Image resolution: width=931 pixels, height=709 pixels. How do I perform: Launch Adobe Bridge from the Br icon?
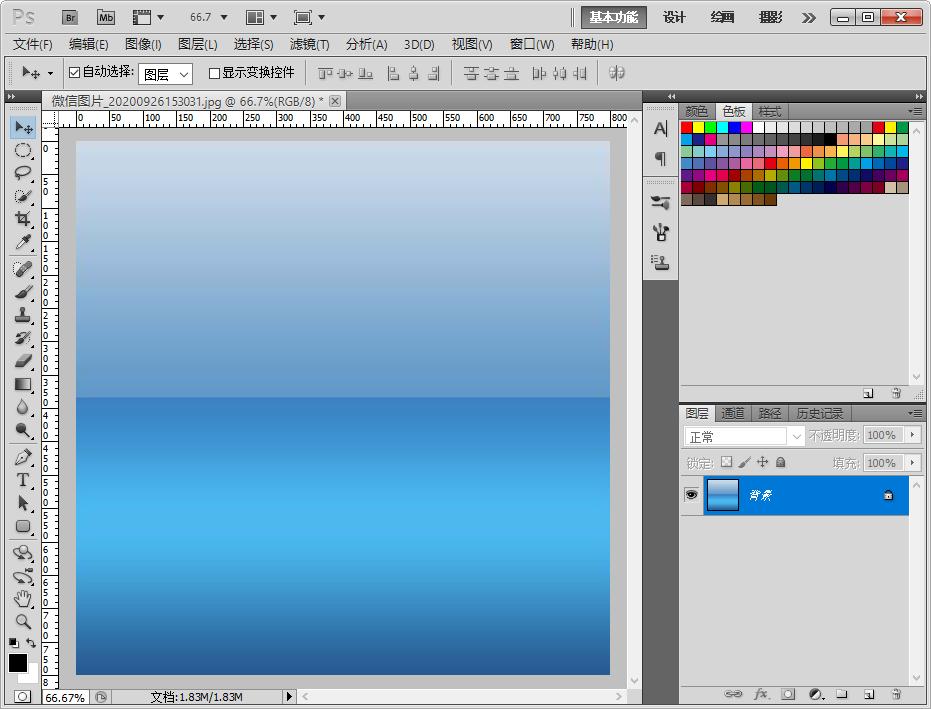70,17
